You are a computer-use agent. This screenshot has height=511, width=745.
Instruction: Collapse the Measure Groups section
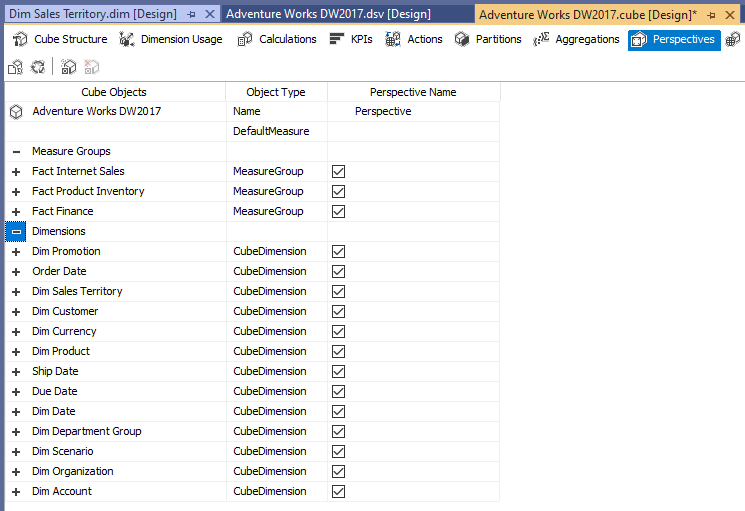16,152
